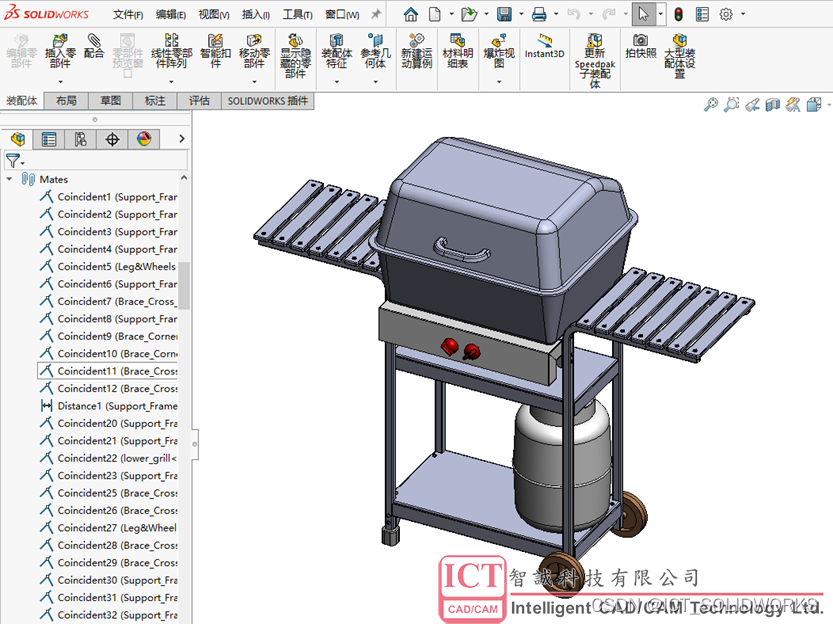
Task: Click the Zoom to Fit magnifier icon
Action: pyautogui.click(x=710, y=104)
